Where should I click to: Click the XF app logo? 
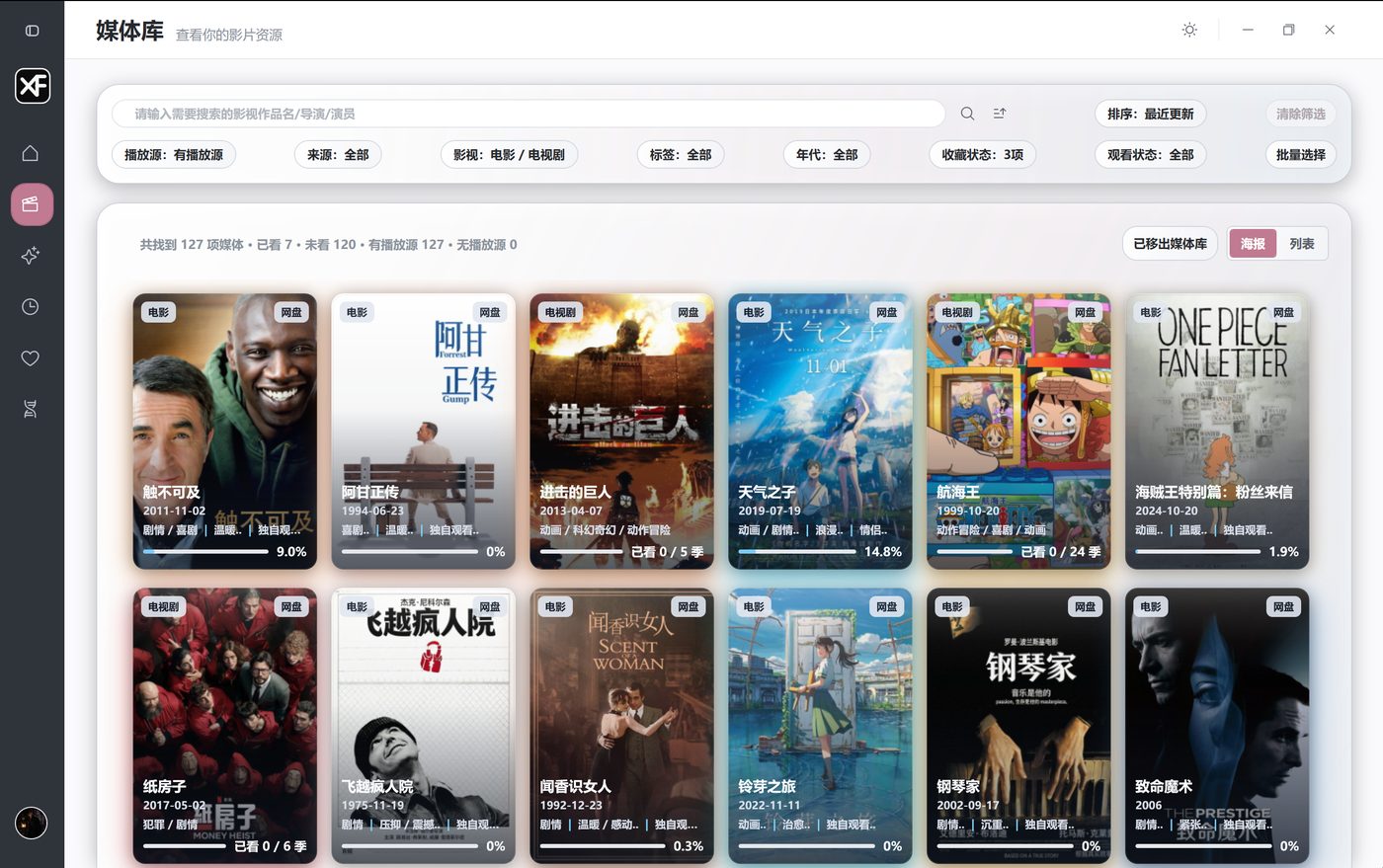pyautogui.click(x=32, y=86)
